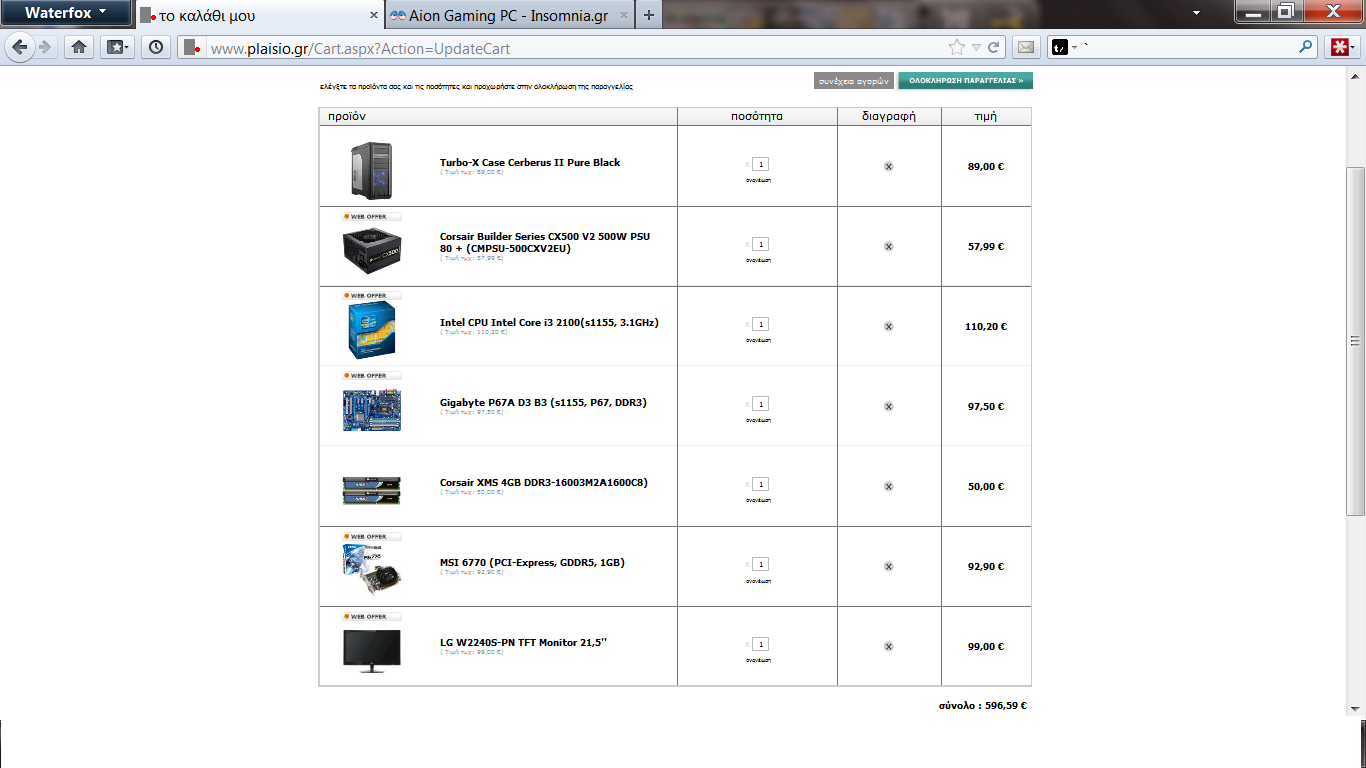Click 'ανανέωση' under Turbo-X Case quantity
This screenshot has width=1366, height=768.
tap(758, 180)
